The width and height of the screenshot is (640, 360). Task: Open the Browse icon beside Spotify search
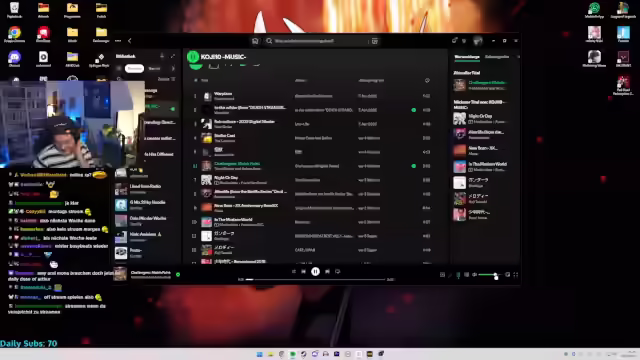click(x=375, y=41)
